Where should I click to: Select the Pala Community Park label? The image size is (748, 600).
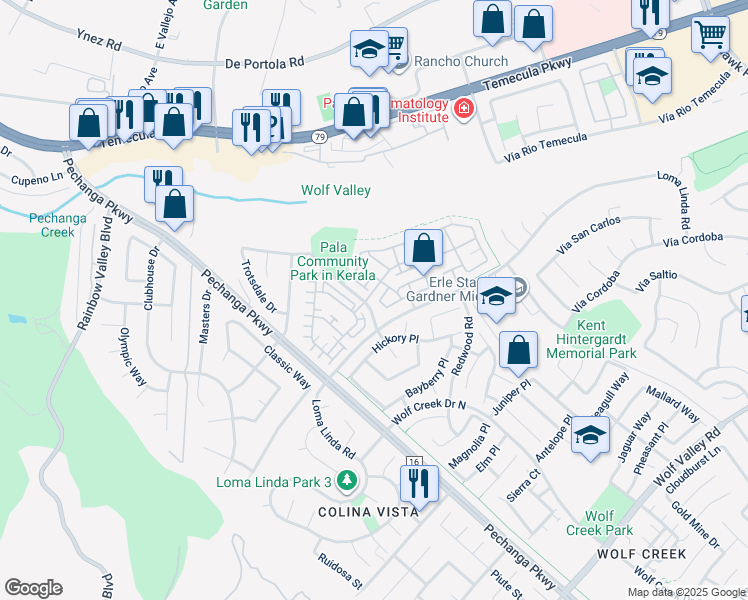[x=333, y=261]
